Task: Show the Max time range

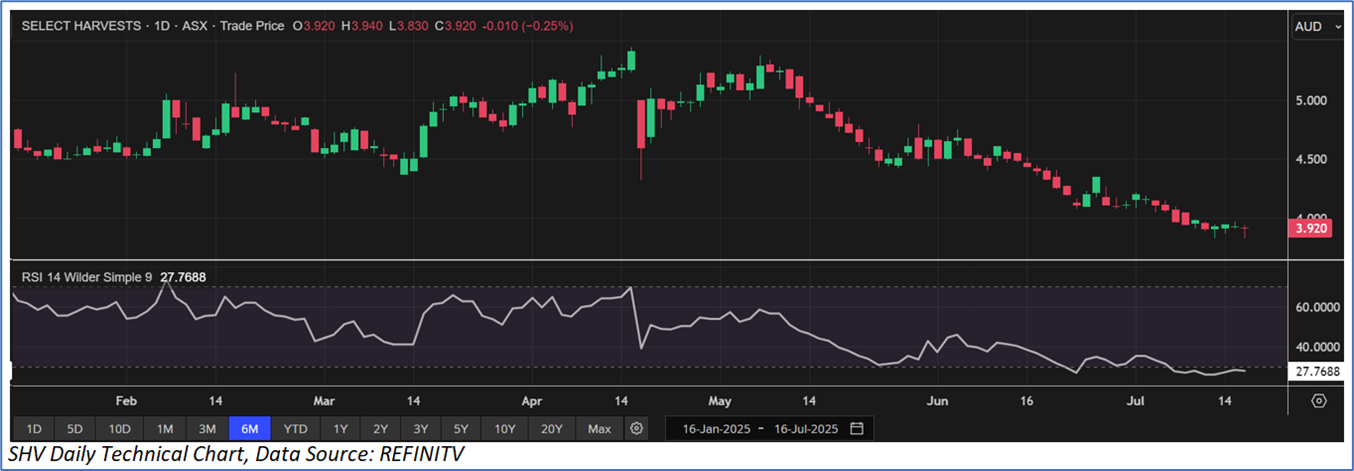Action: (599, 429)
